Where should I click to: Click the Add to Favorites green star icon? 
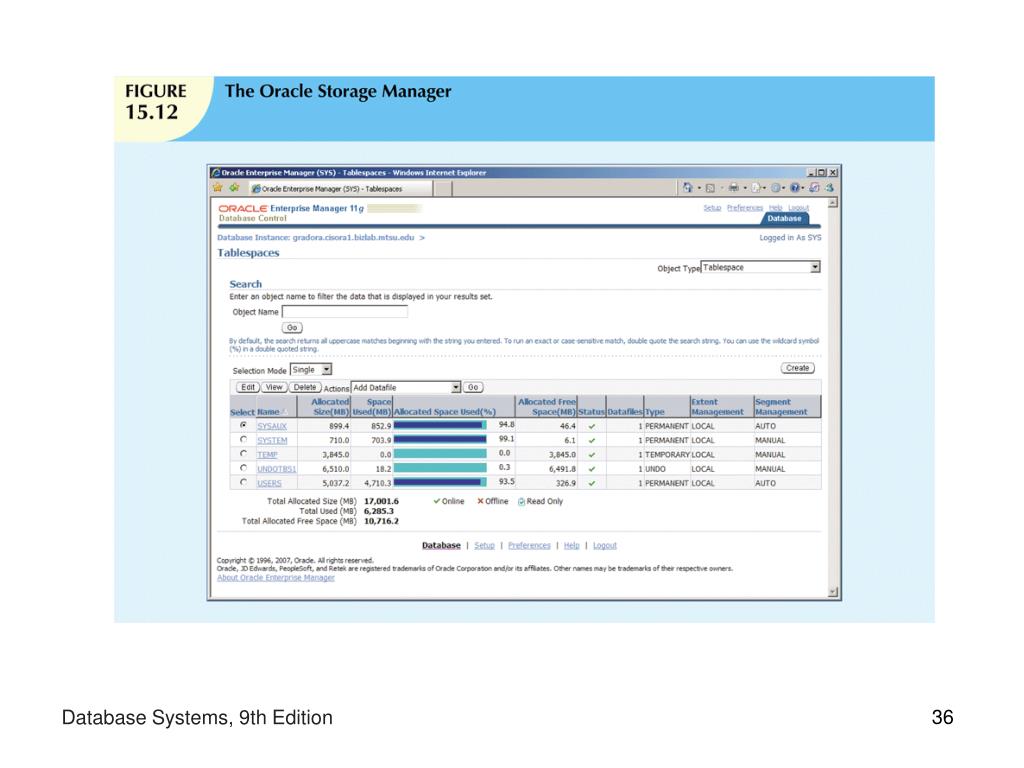(234, 188)
